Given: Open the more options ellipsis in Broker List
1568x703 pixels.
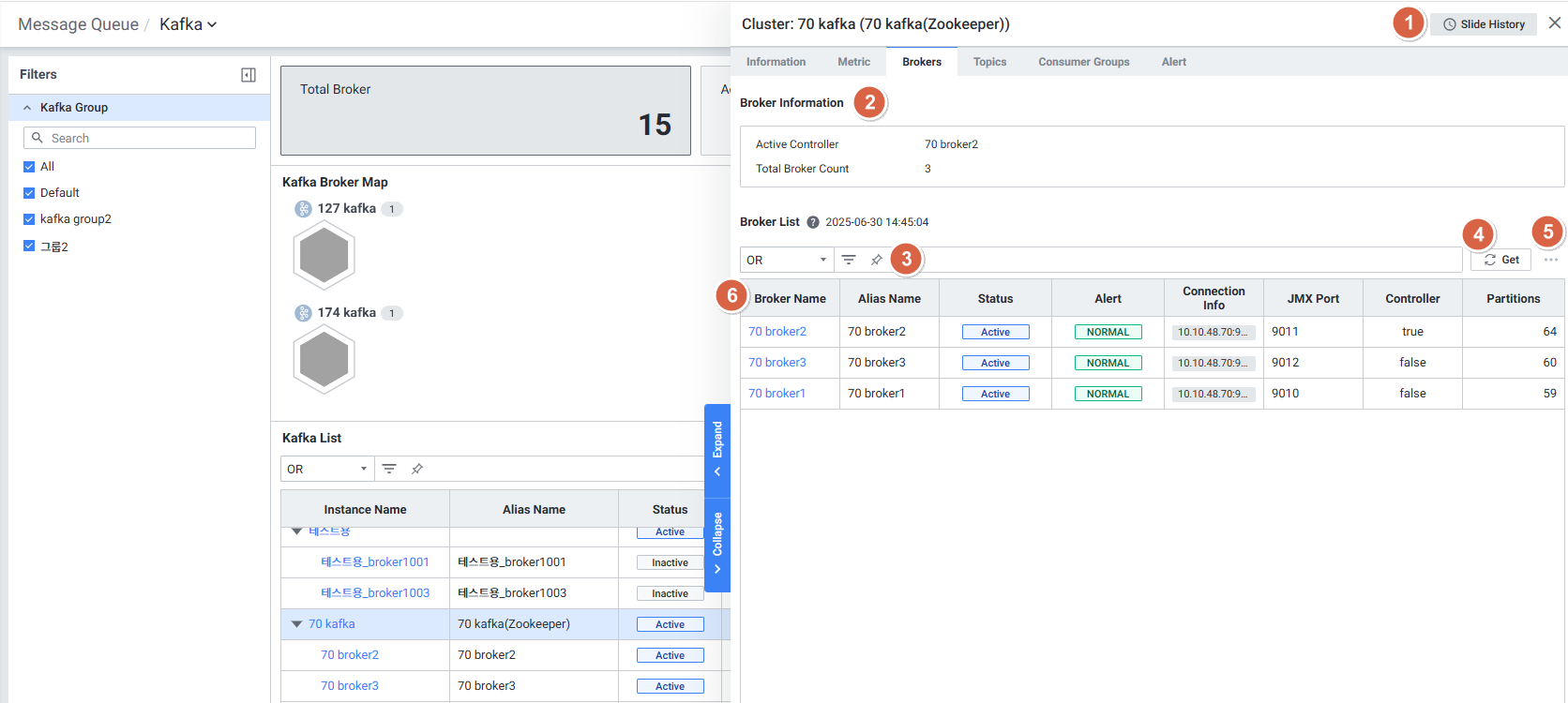Looking at the screenshot, I should [x=1550, y=260].
